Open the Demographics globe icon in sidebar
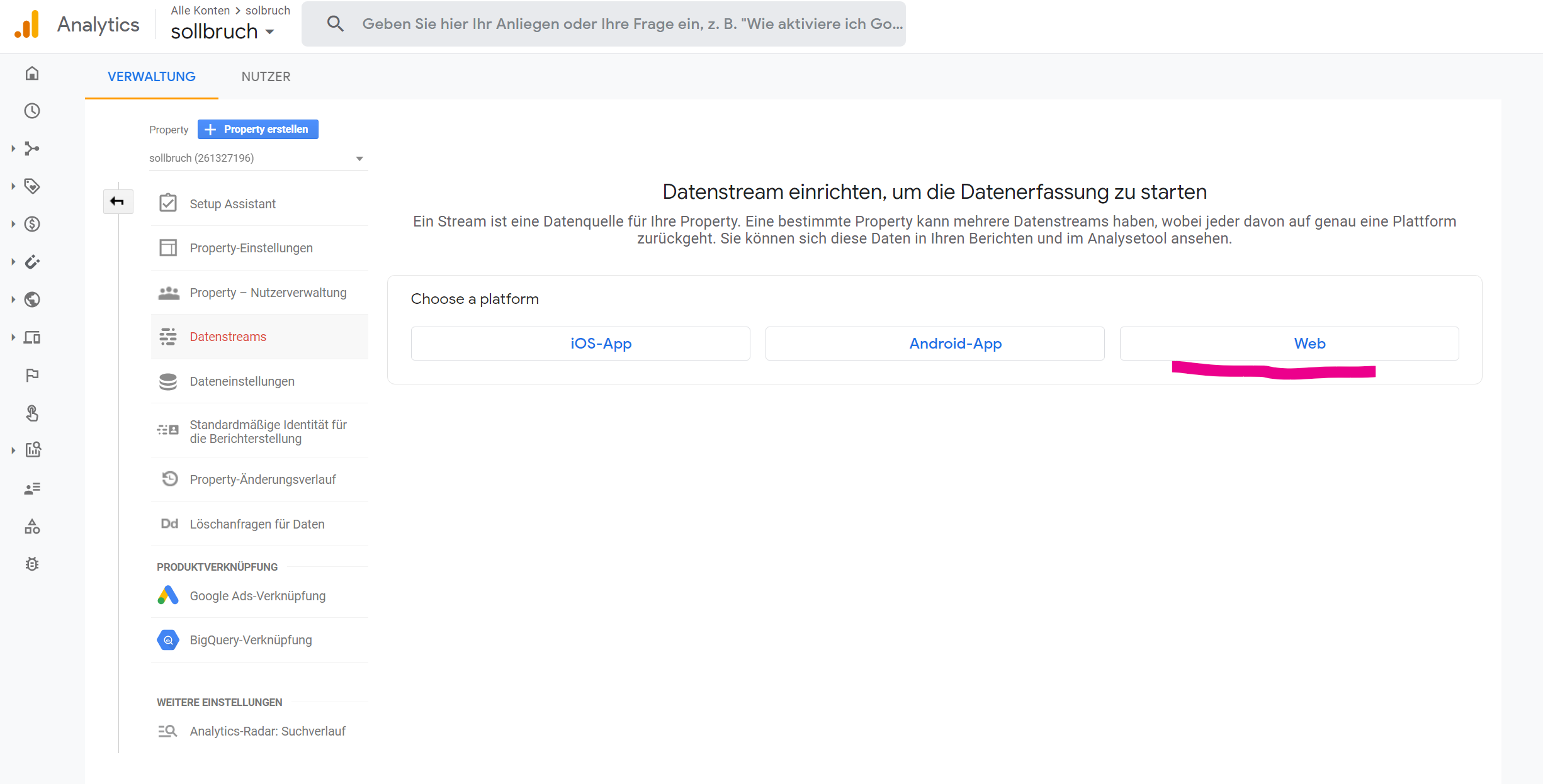This screenshot has height=784, width=1543. click(32, 300)
